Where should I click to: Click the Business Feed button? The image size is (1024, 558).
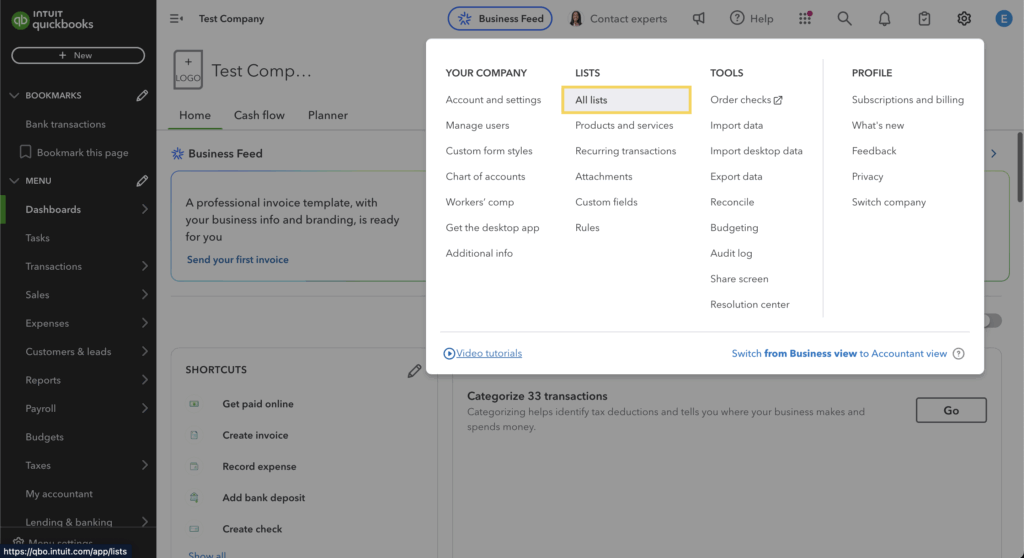coord(499,19)
